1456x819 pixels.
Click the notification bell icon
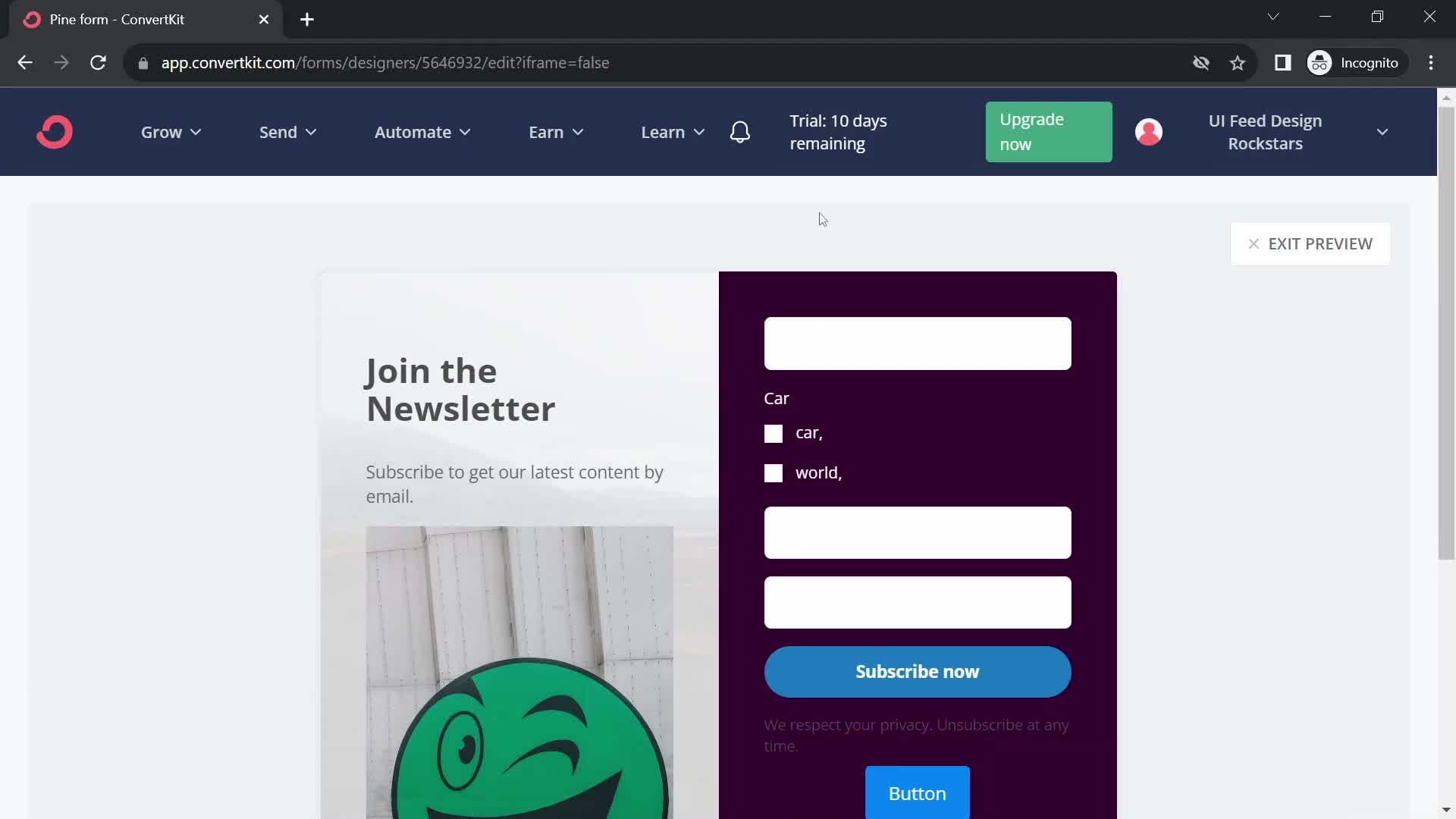[x=740, y=131]
